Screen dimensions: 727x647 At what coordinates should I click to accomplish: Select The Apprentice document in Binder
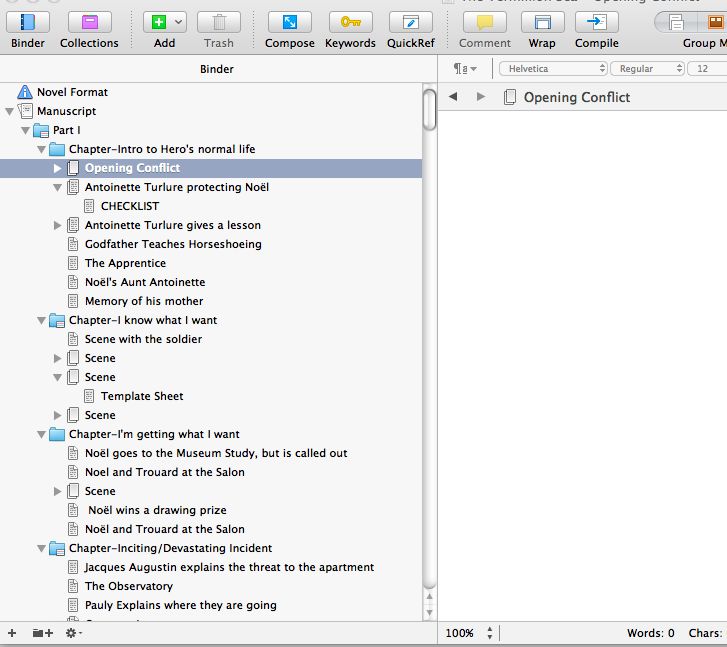[x=125, y=263]
